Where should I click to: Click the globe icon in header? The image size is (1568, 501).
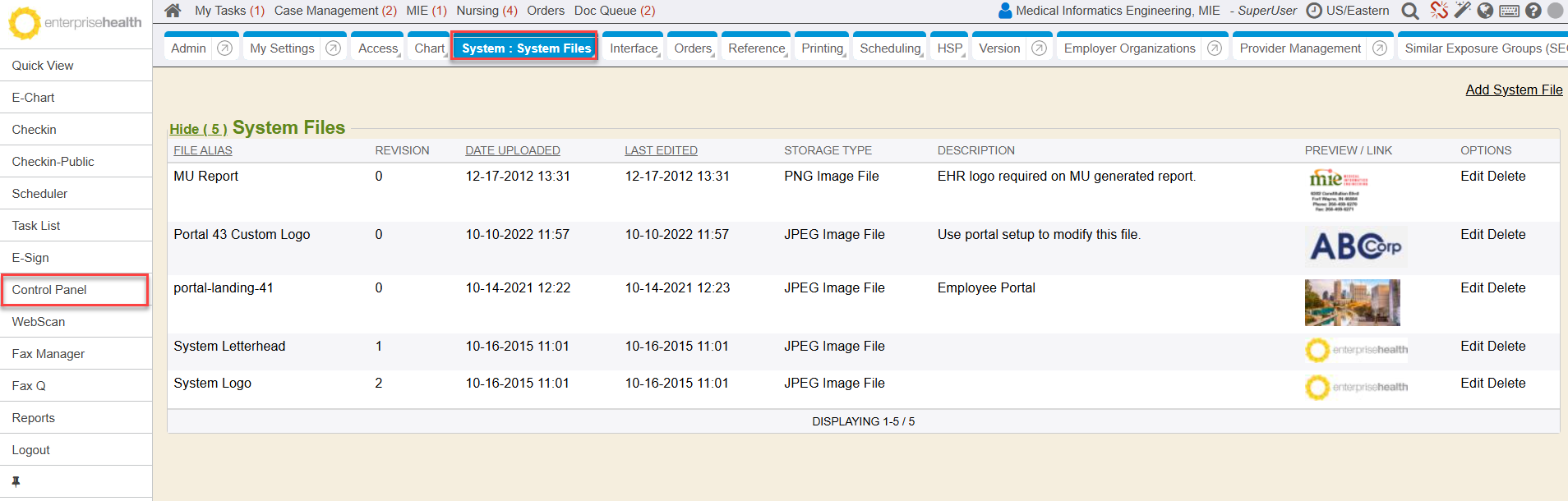point(1485,11)
